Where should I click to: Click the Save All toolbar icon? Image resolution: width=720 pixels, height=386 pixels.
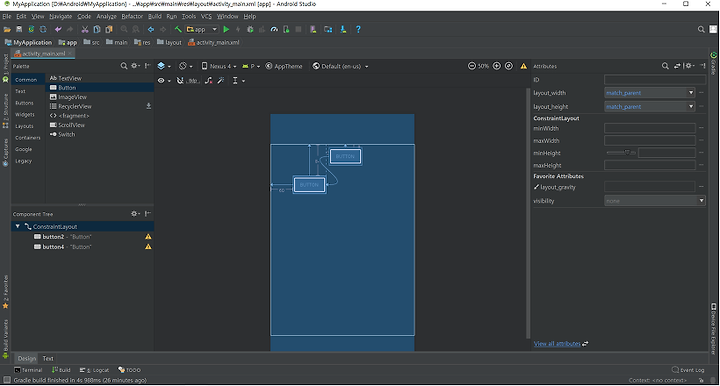pyautogui.click(x=19, y=29)
